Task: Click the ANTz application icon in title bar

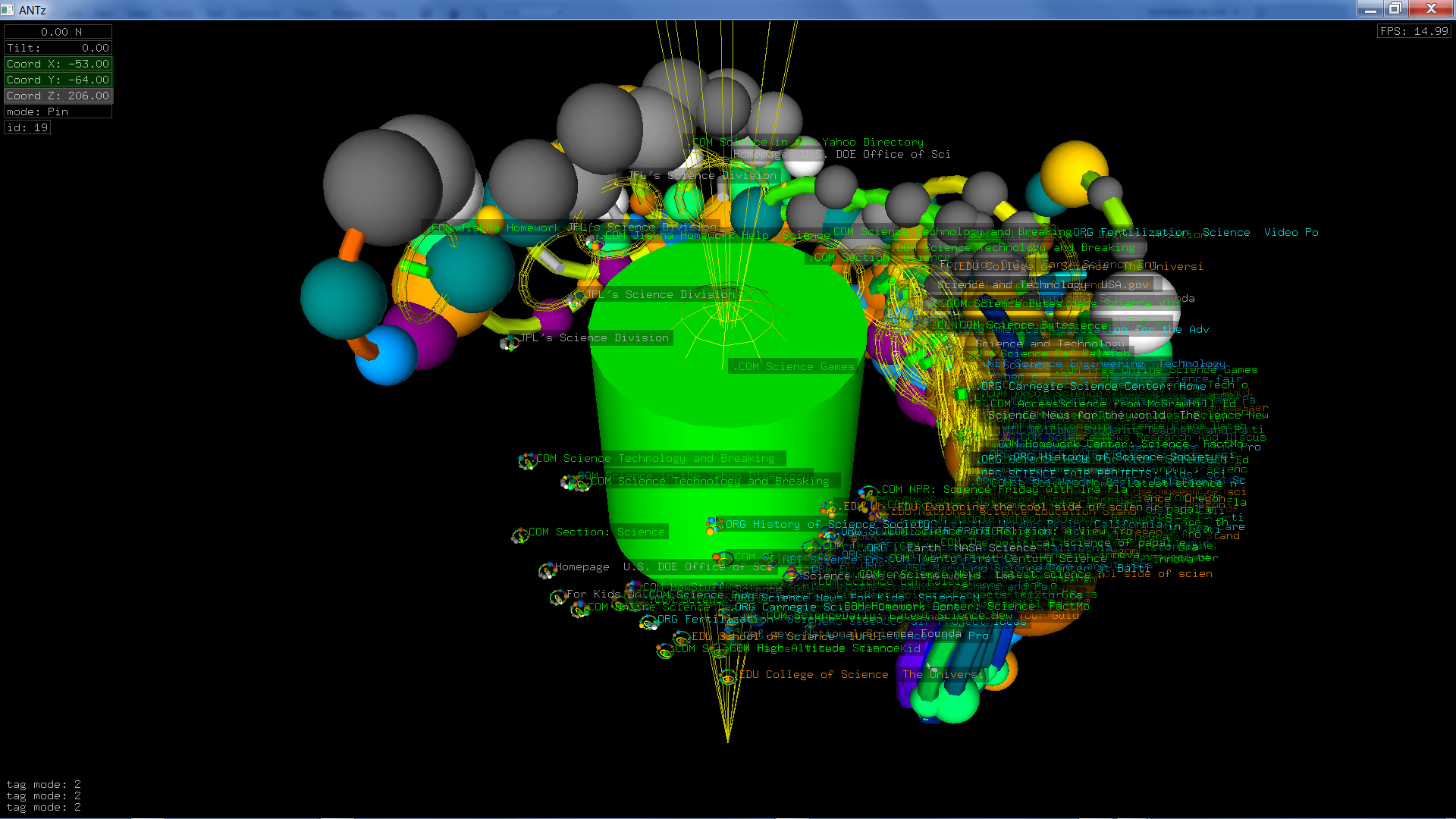Action: [8, 9]
